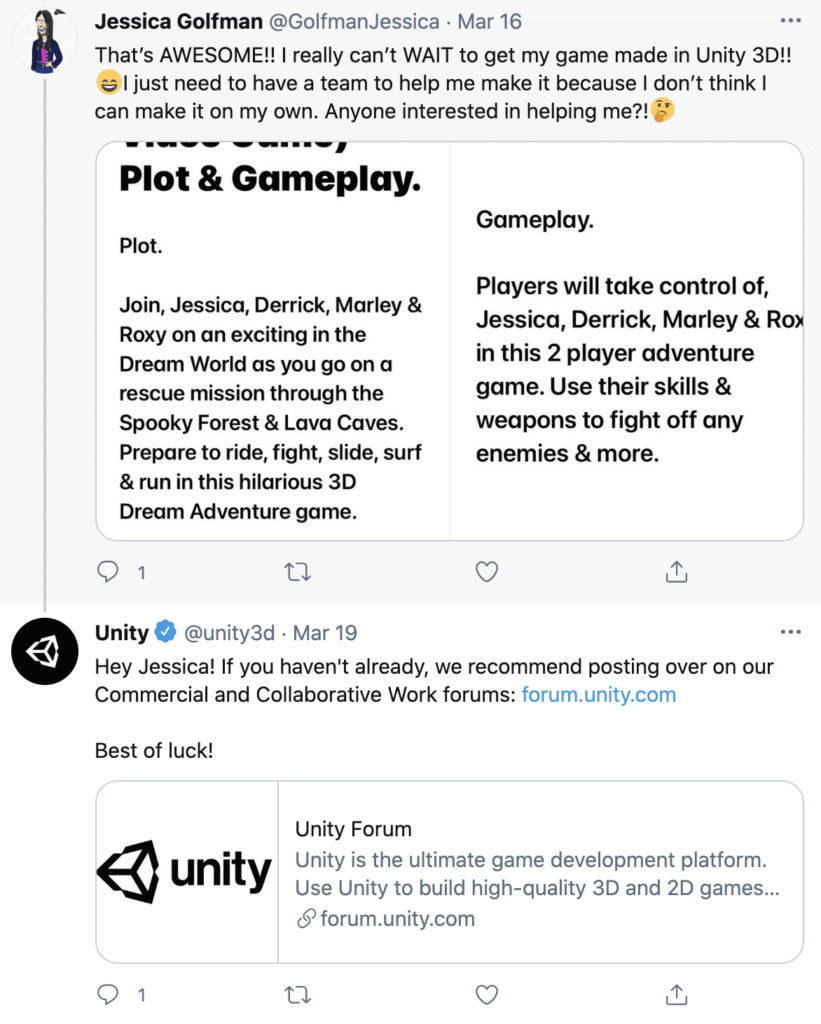Open the Unity account avatar
The image size is (821, 1024).
click(x=45, y=652)
